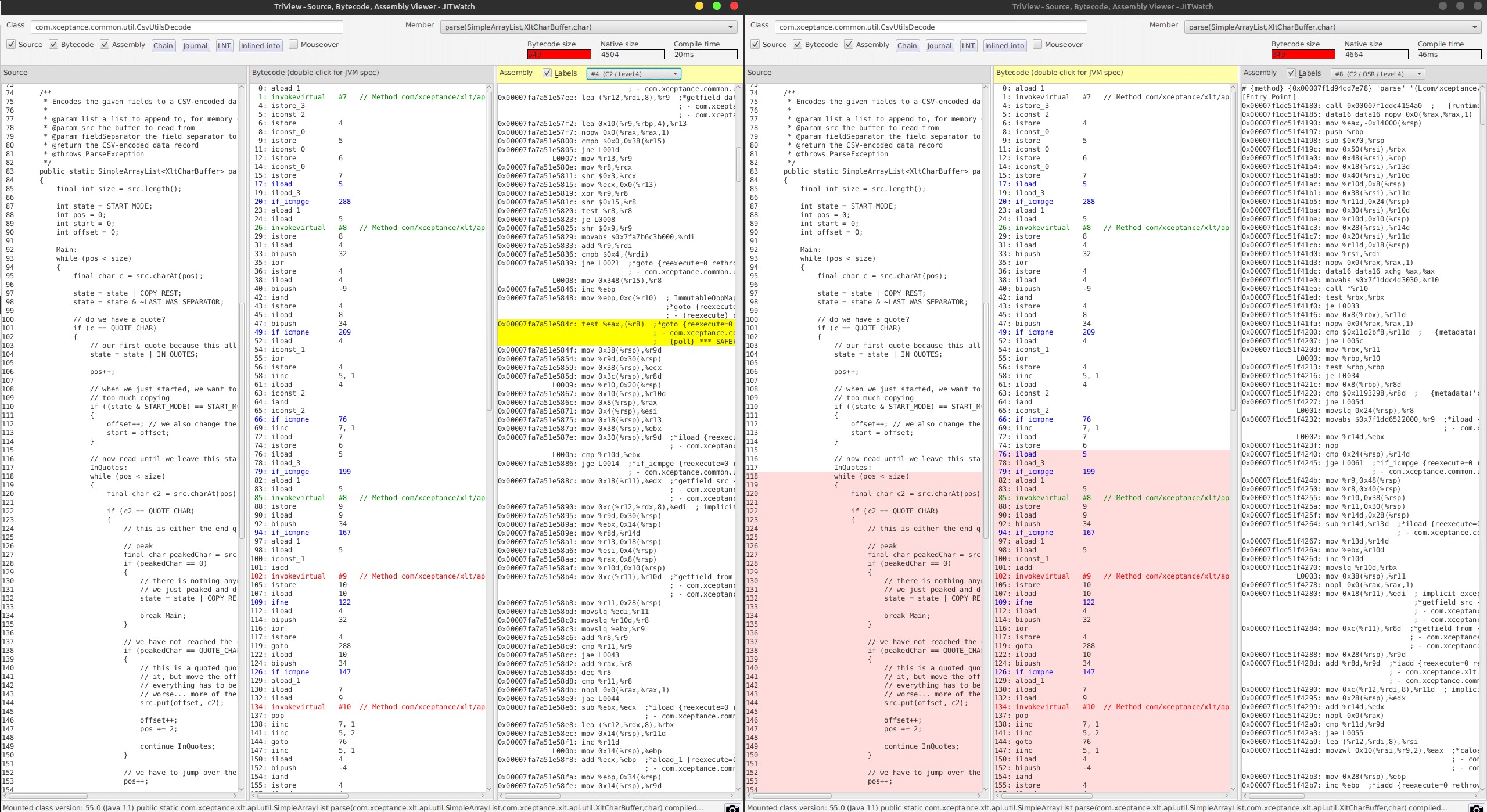The image size is (1487, 812).
Task: Select assembly 'L0007: mov %r13,%r9' in left window
Action: tap(592, 159)
